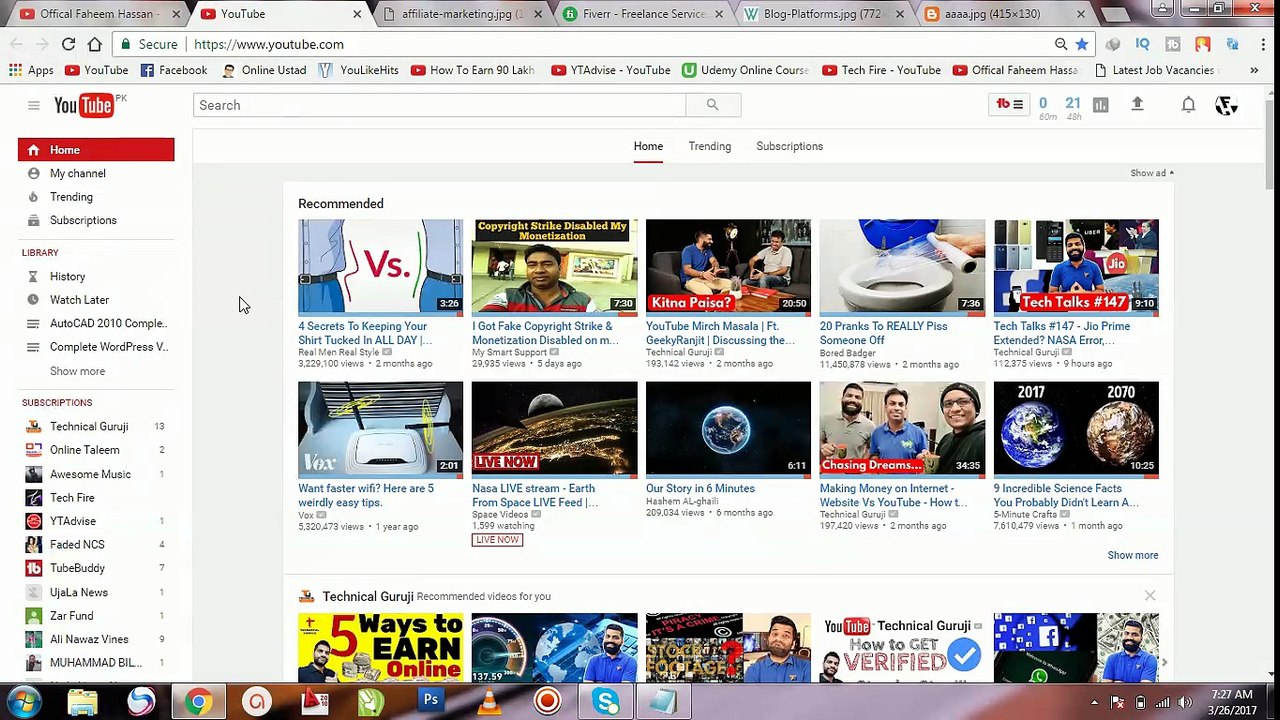The height and width of the screenshot is (720, 1280).
Task: Click the upload arrow icon
Action: pyautogui.click(x=1137, y=104)
